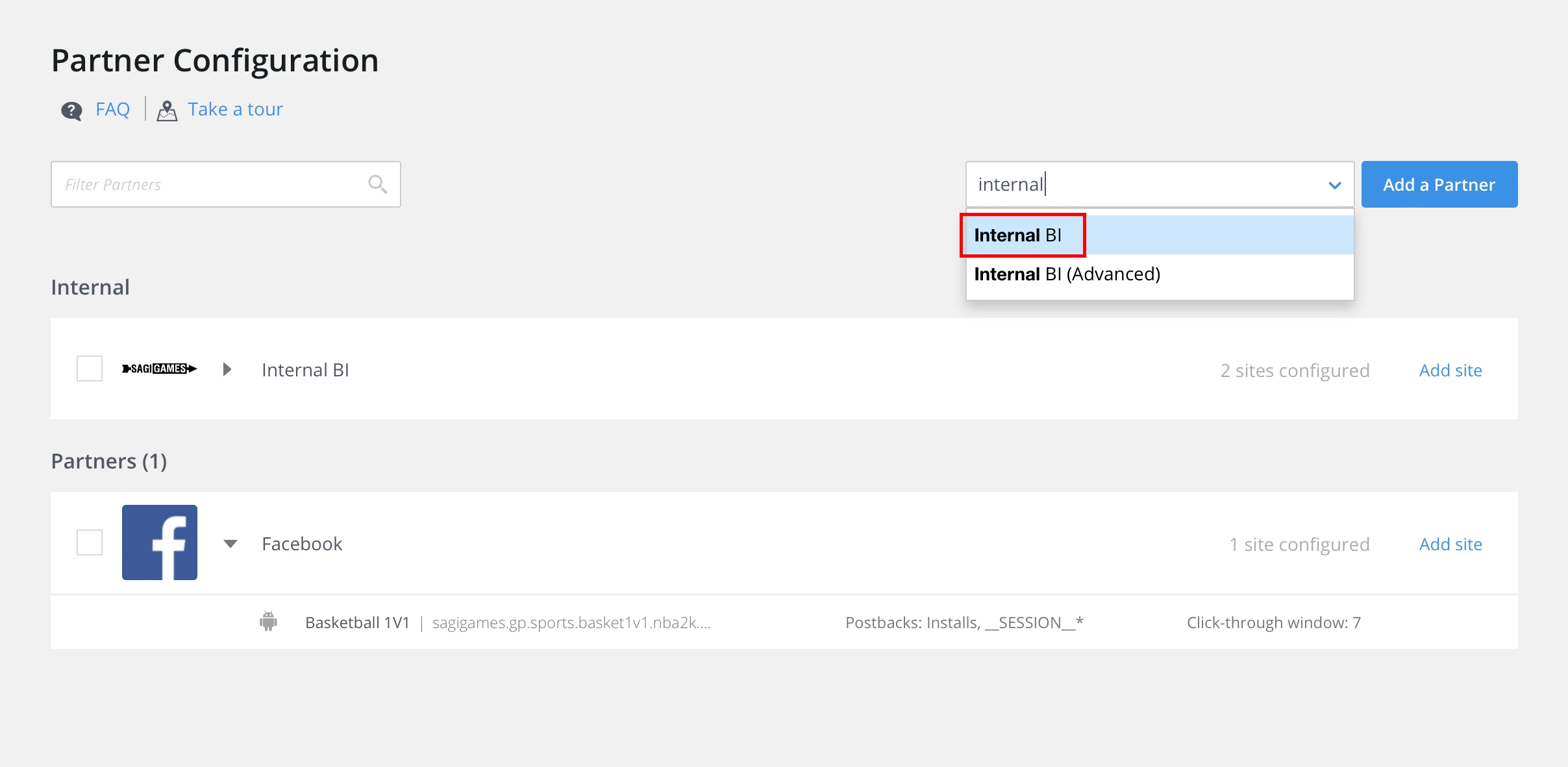Viewport: 1568px width, 767px height.
Task: Select "Internal BI" from the dropdown list
Action: [1018, 235]
